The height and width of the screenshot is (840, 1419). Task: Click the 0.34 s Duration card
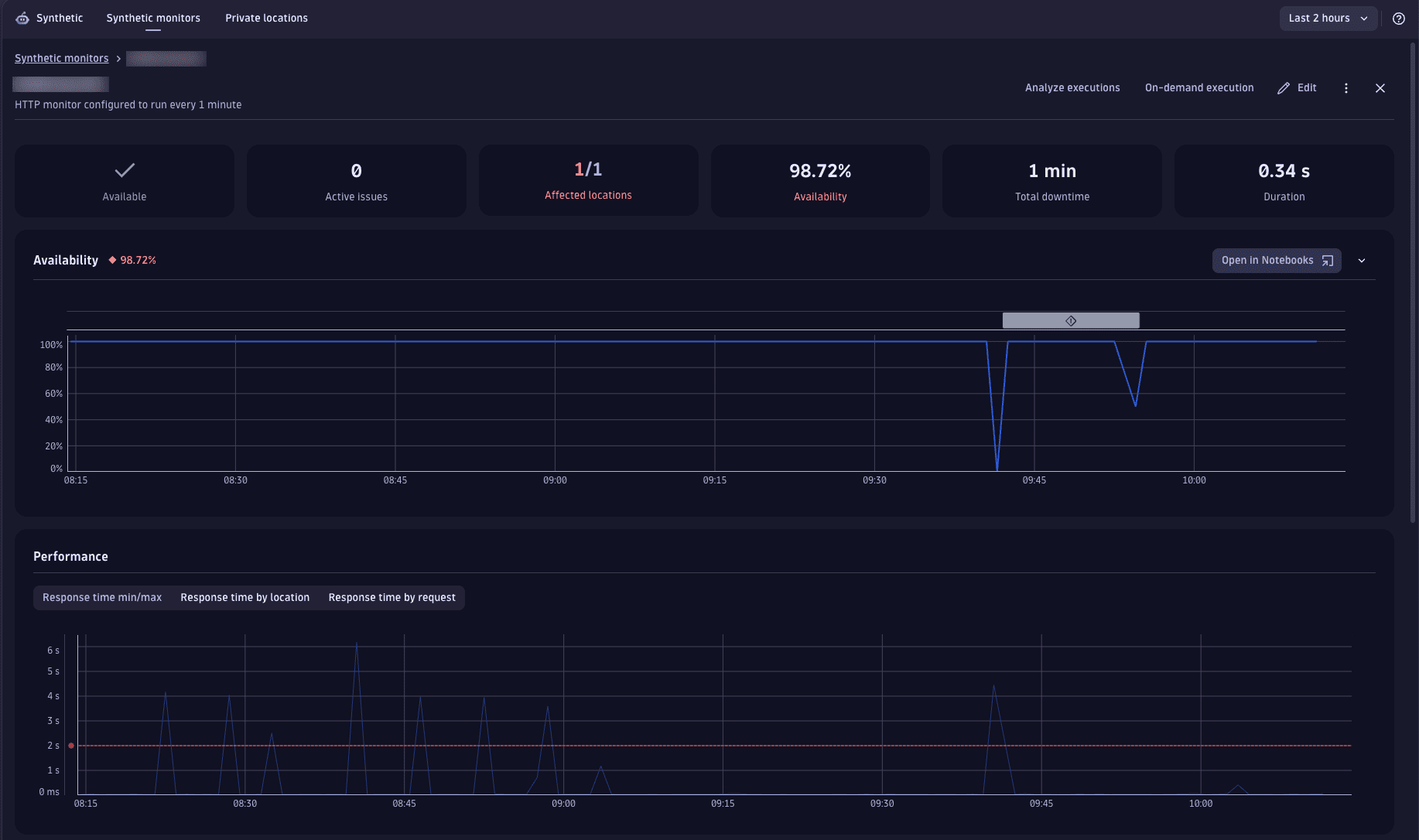1284,180
